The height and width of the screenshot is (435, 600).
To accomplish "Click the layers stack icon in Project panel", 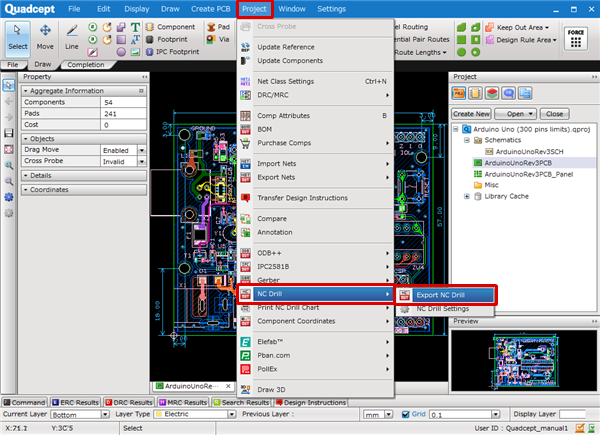I will (x=492, y=93).
